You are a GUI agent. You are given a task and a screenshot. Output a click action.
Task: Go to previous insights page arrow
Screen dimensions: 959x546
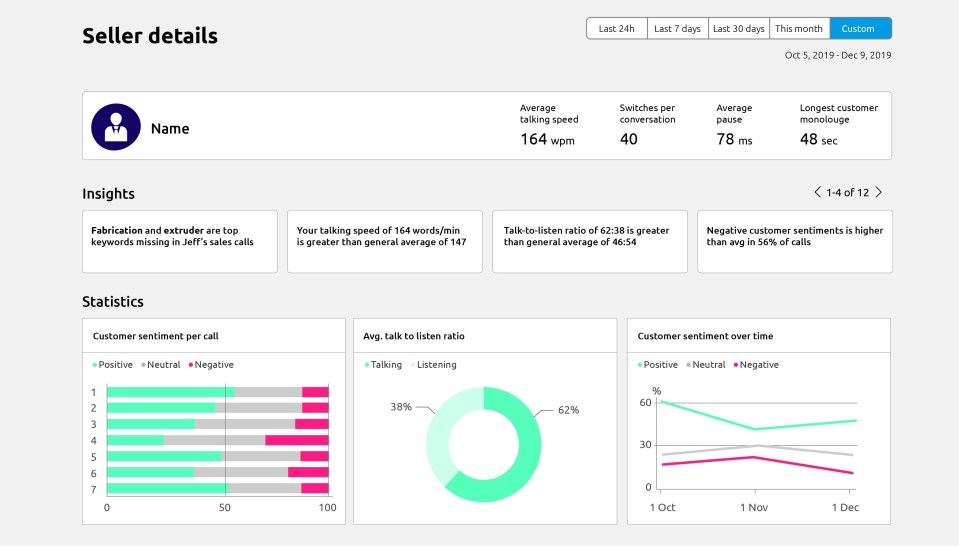pos(817,192)
